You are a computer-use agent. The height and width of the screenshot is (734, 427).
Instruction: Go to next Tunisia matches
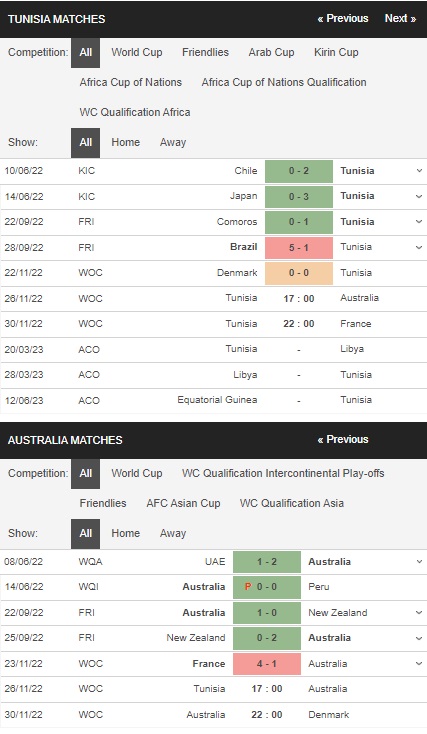pyautogui.click(x=400, y=19)
